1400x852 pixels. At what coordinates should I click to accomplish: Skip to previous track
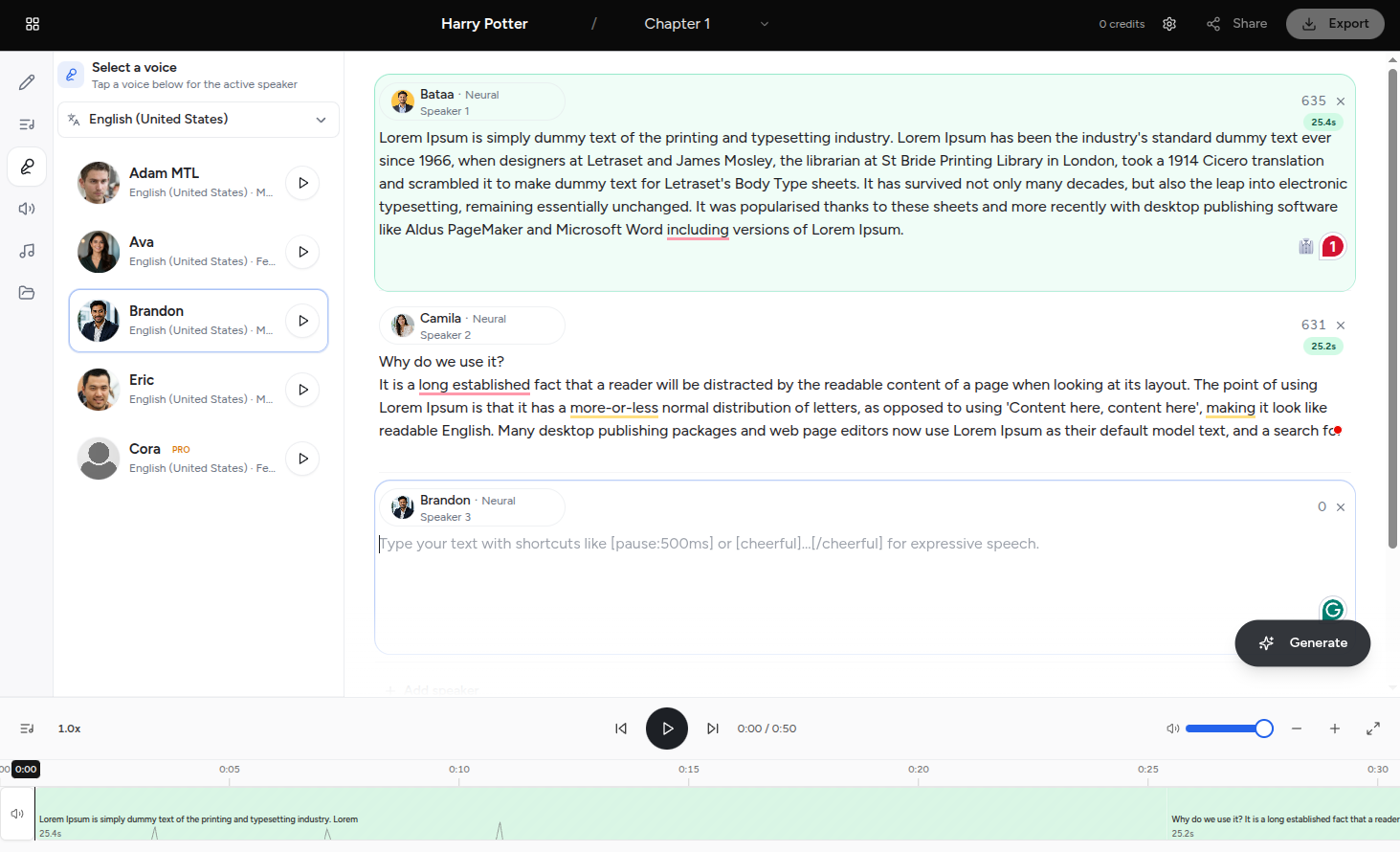click(621, 729)
